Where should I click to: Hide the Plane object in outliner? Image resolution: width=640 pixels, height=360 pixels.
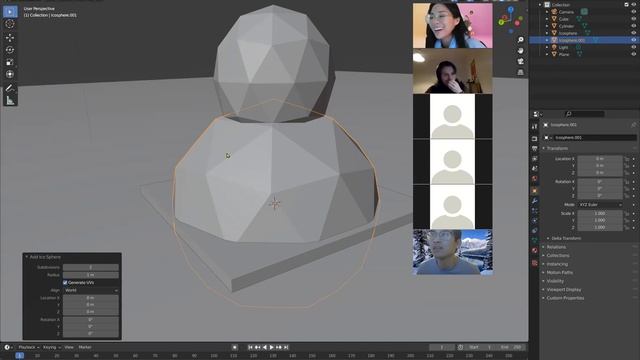point(633,54)
